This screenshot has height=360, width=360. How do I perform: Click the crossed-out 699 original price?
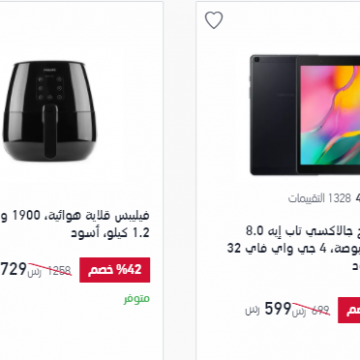(320, 310)
